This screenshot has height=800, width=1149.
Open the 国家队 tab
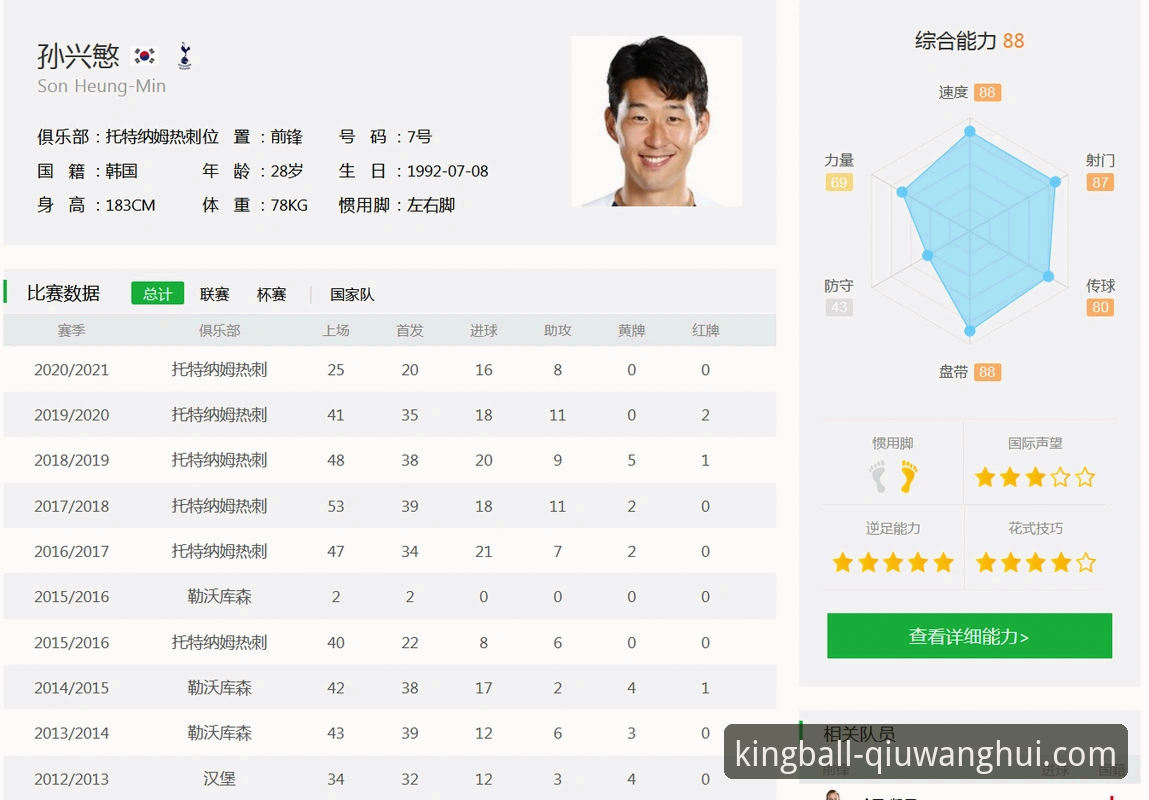(x=352, y=295)
